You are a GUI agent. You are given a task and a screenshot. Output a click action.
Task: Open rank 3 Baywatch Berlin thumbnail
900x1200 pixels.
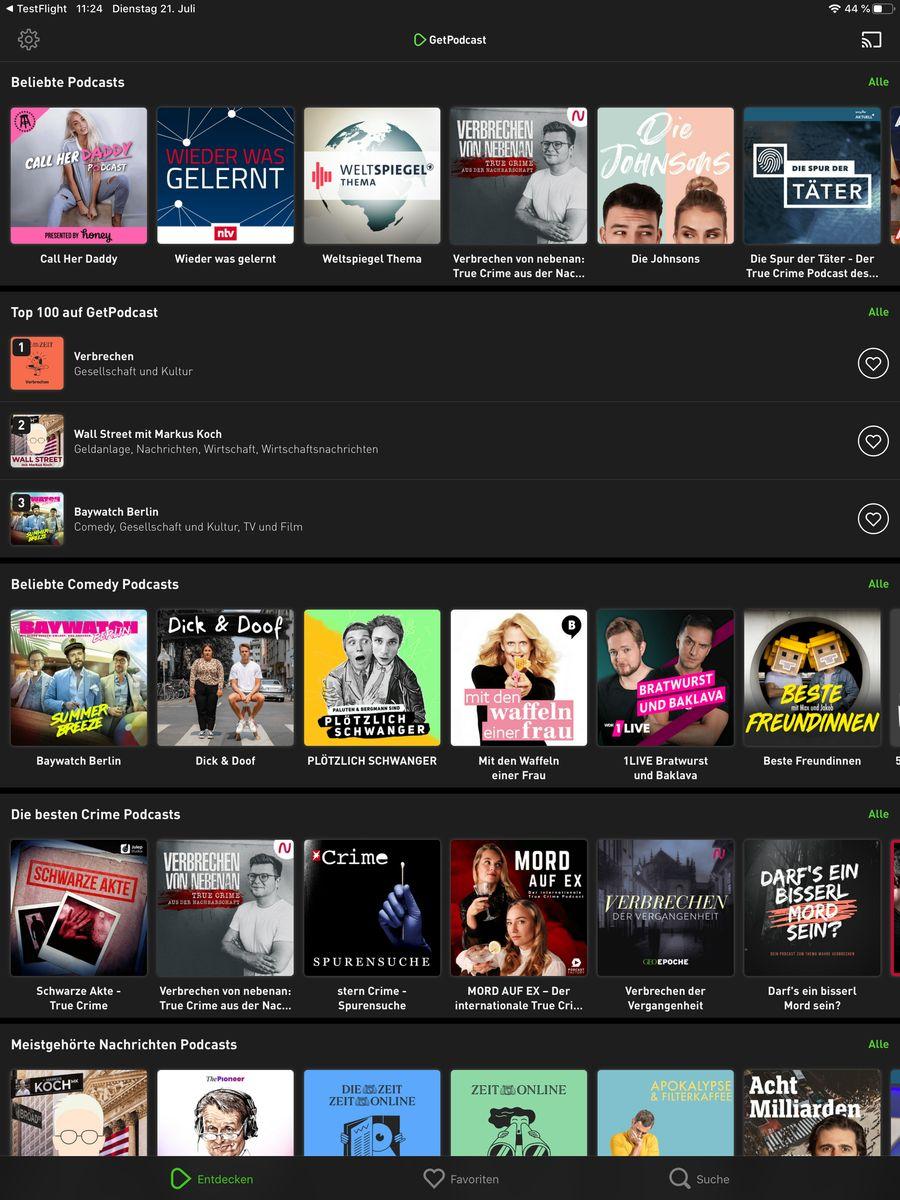(x=37, y=519)
